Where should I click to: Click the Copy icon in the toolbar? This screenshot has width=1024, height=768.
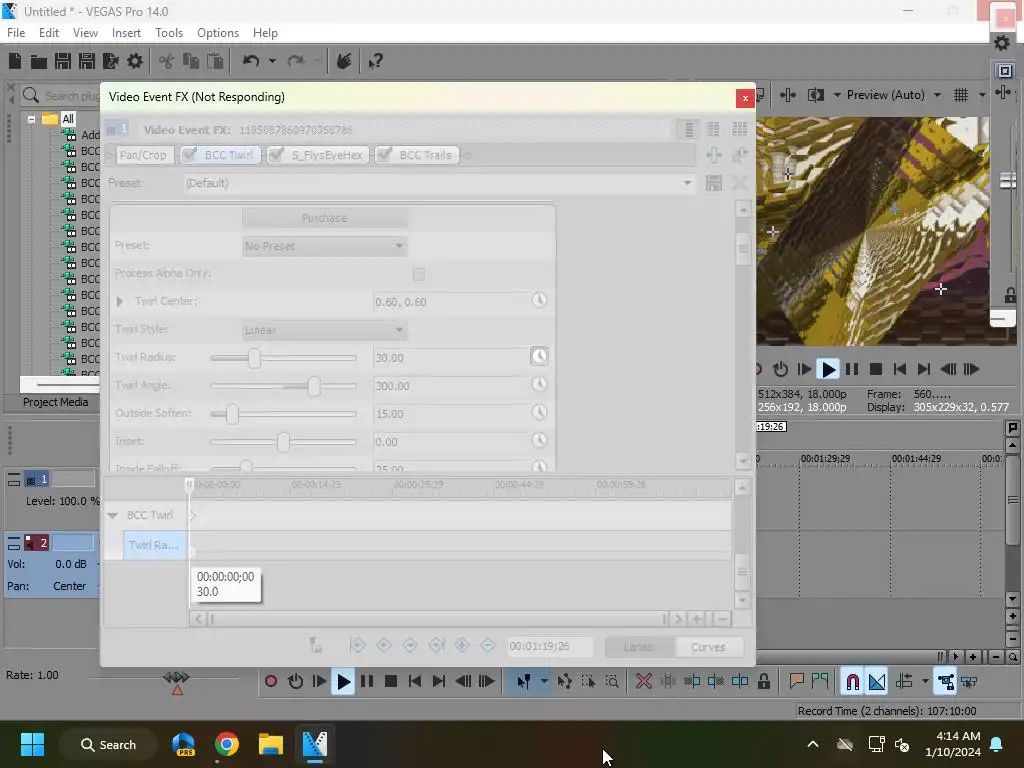click(x=191, y=61)
